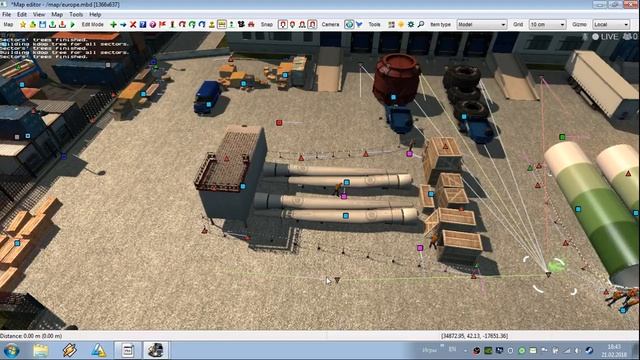The height and width of the screenshot is (360, 640).
Task: Click the Distance readout in the status bar
Action: (x=31, y=336)
